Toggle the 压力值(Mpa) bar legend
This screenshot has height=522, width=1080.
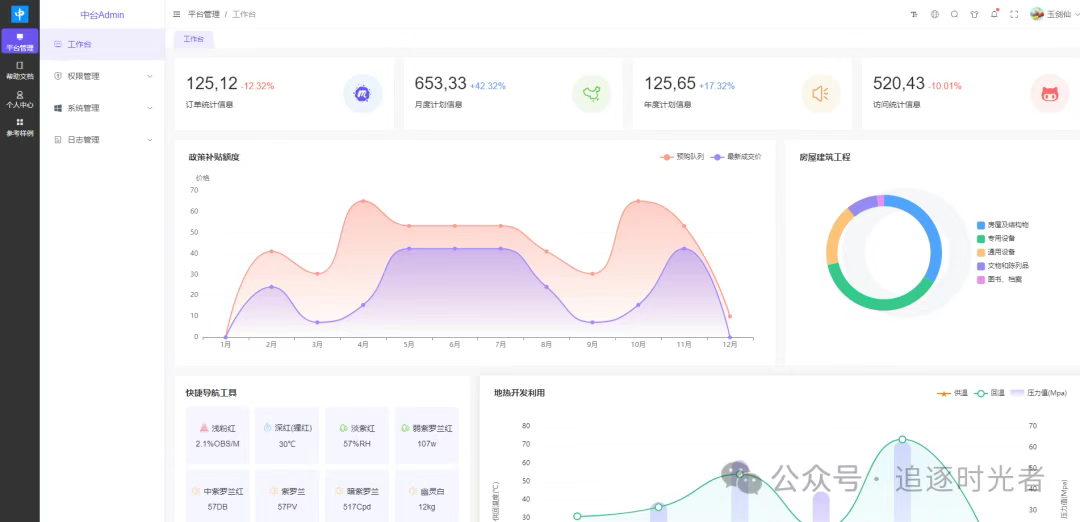click(x=1039, y=393)
